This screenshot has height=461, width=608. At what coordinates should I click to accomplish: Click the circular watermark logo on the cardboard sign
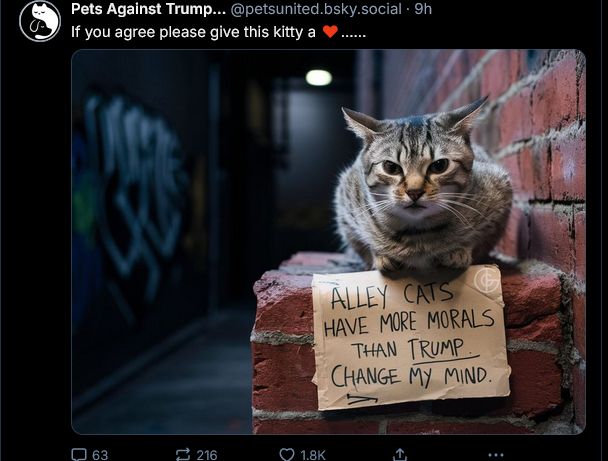[x=487, y=280]
